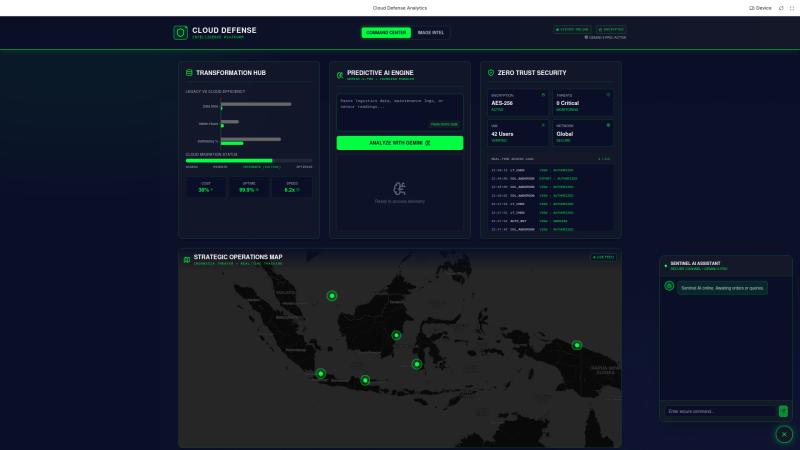Click the Strategic Operations Map icon

click(x=187, y=260)
